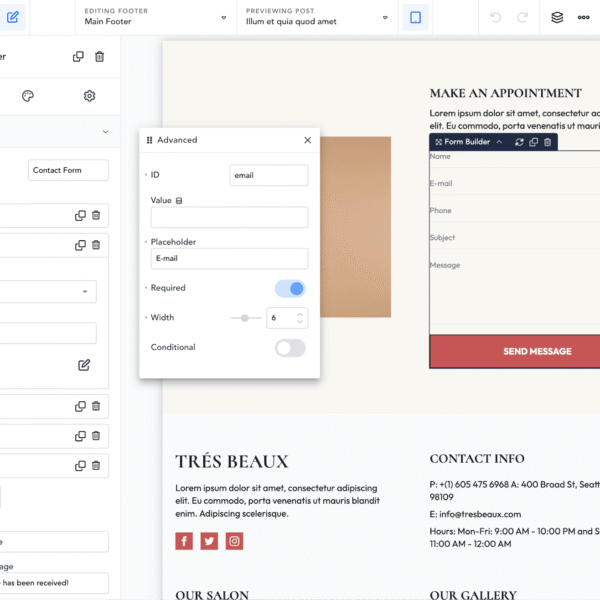600x600 pixels.
Task: Enable the Conditional toggle
Action: pyautogui.click(x=290, y=348)
